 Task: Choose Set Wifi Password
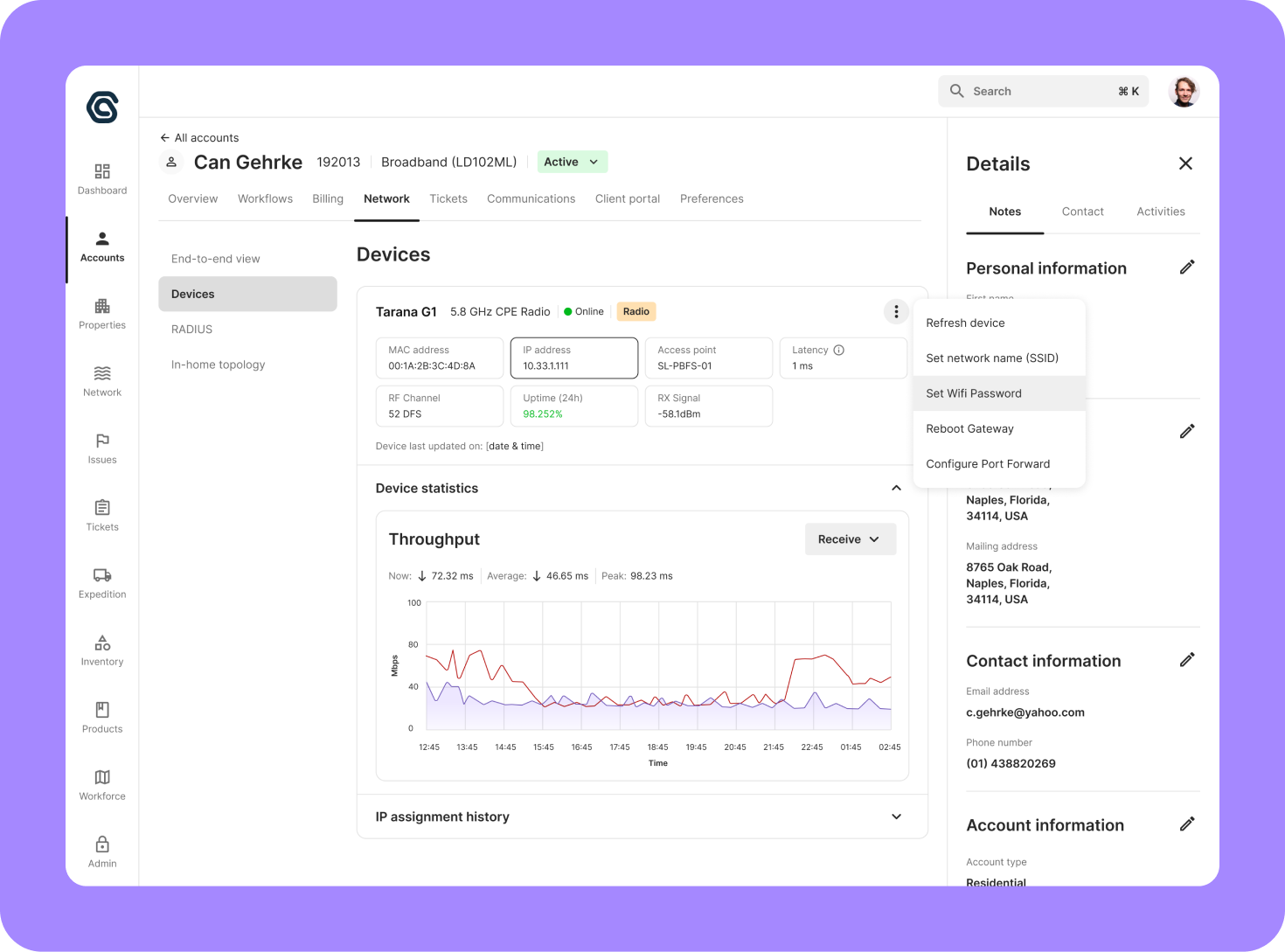999,393
